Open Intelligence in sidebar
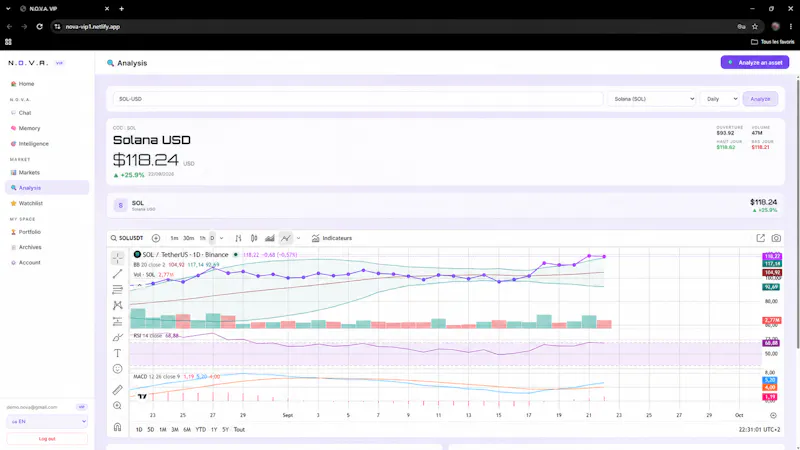This screenshot has height=450, width=800. pyautogui.click(x=47, y=144)
